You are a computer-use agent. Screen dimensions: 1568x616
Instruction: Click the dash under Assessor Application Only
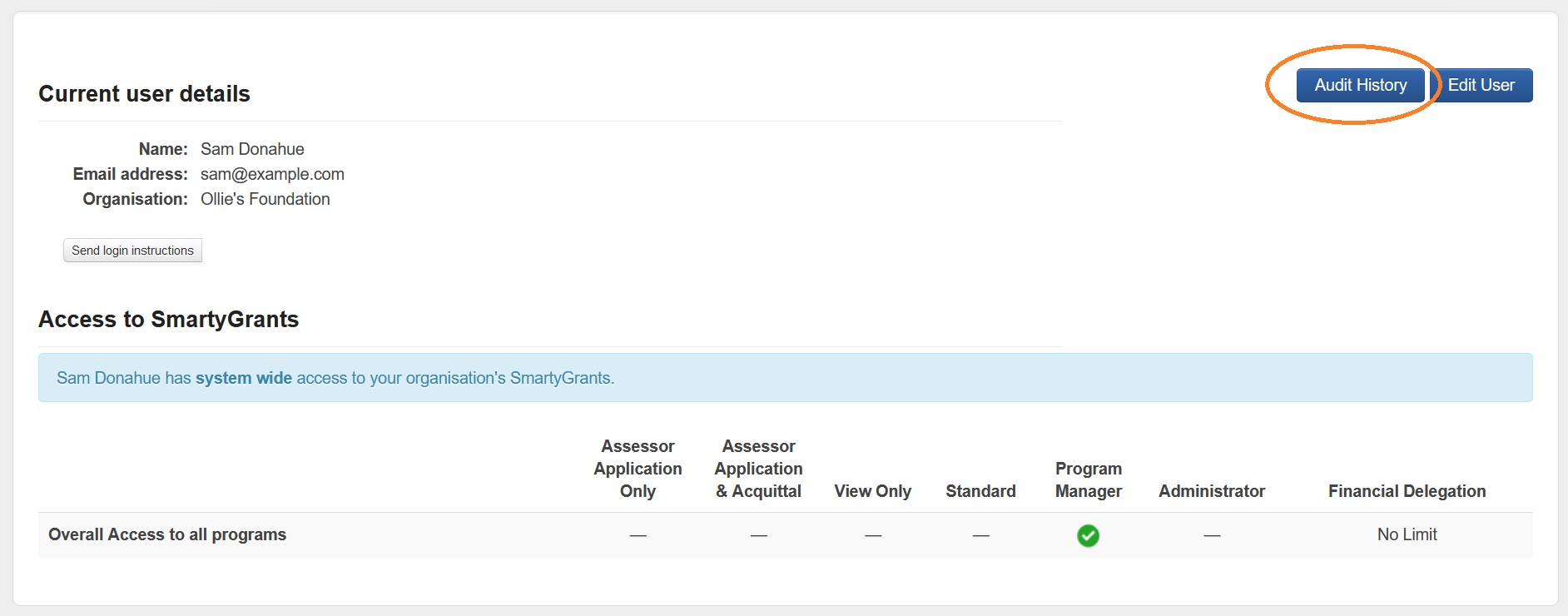(x=638, y=535)
